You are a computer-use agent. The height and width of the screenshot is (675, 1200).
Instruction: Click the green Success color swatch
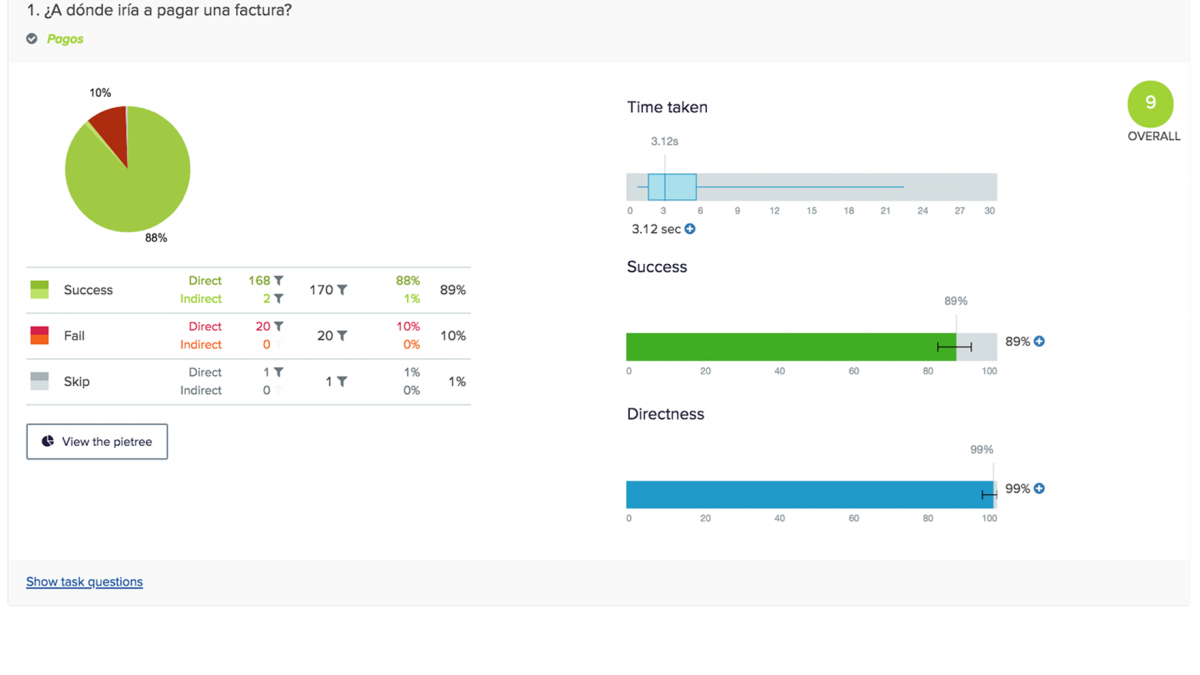39,290
